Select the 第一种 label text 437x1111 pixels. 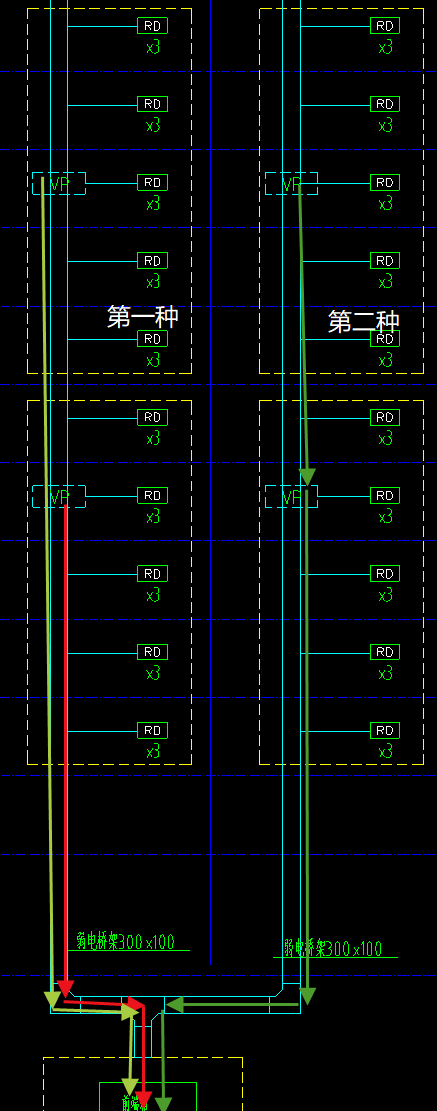coord(143,317)
